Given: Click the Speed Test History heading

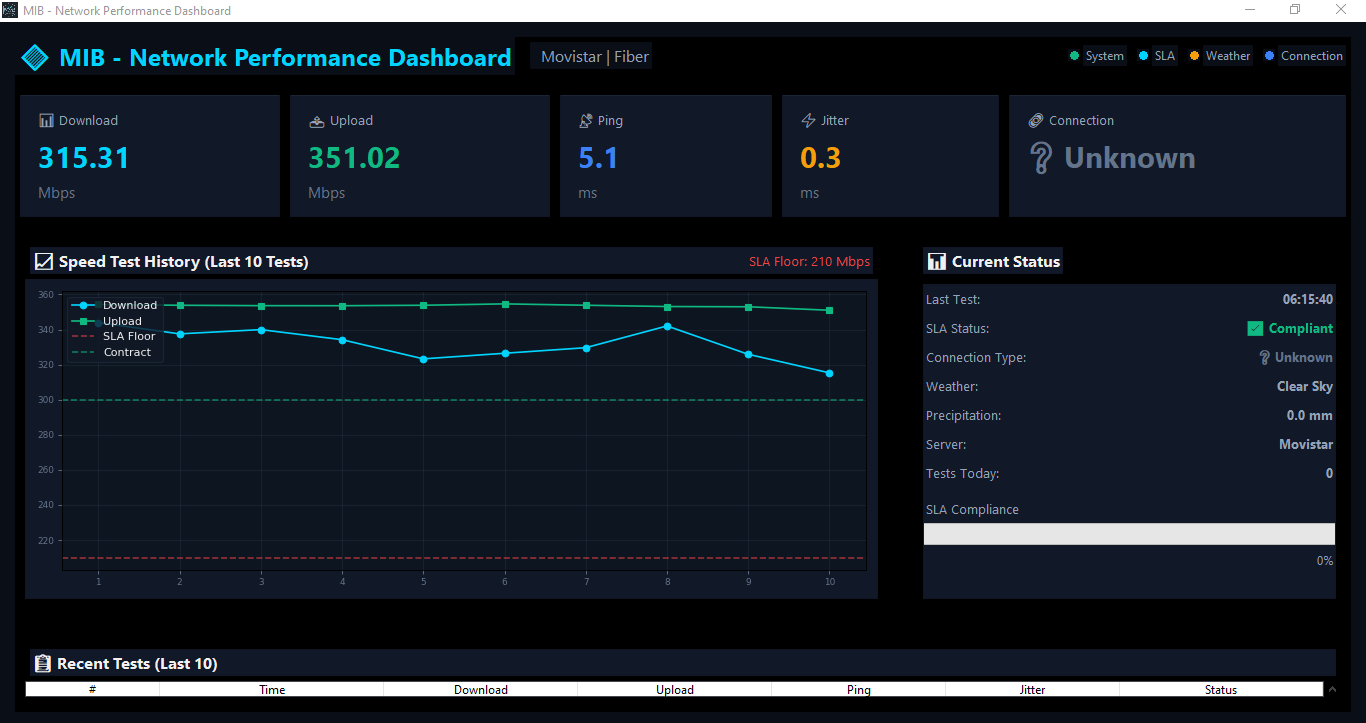Looking at the screenshot, I should pos(183,262).
